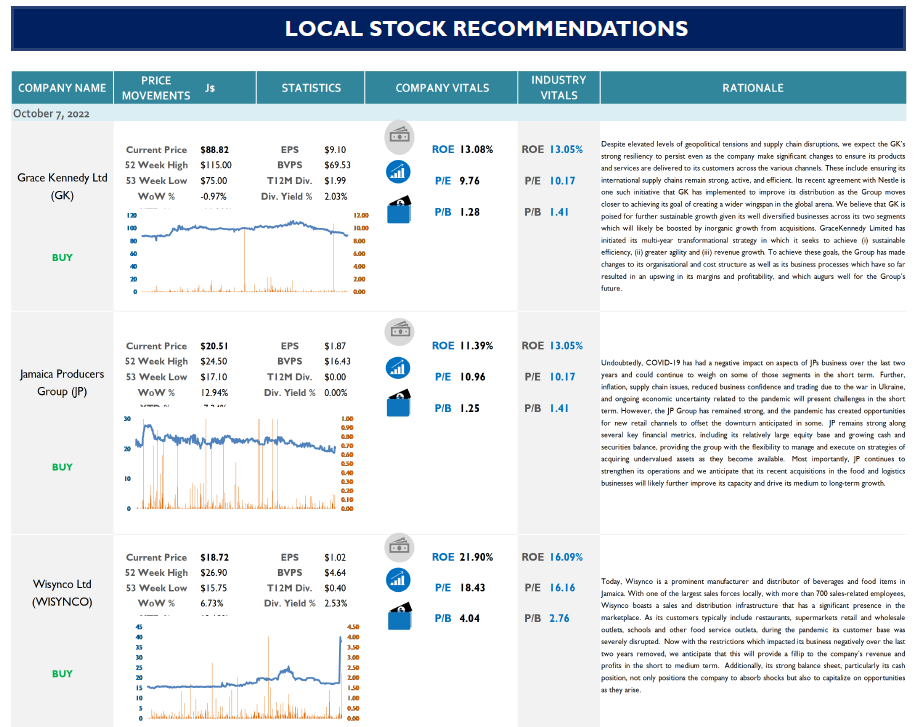Click company P/B 1.25 for Jamaica Producers

pos(469,408)
